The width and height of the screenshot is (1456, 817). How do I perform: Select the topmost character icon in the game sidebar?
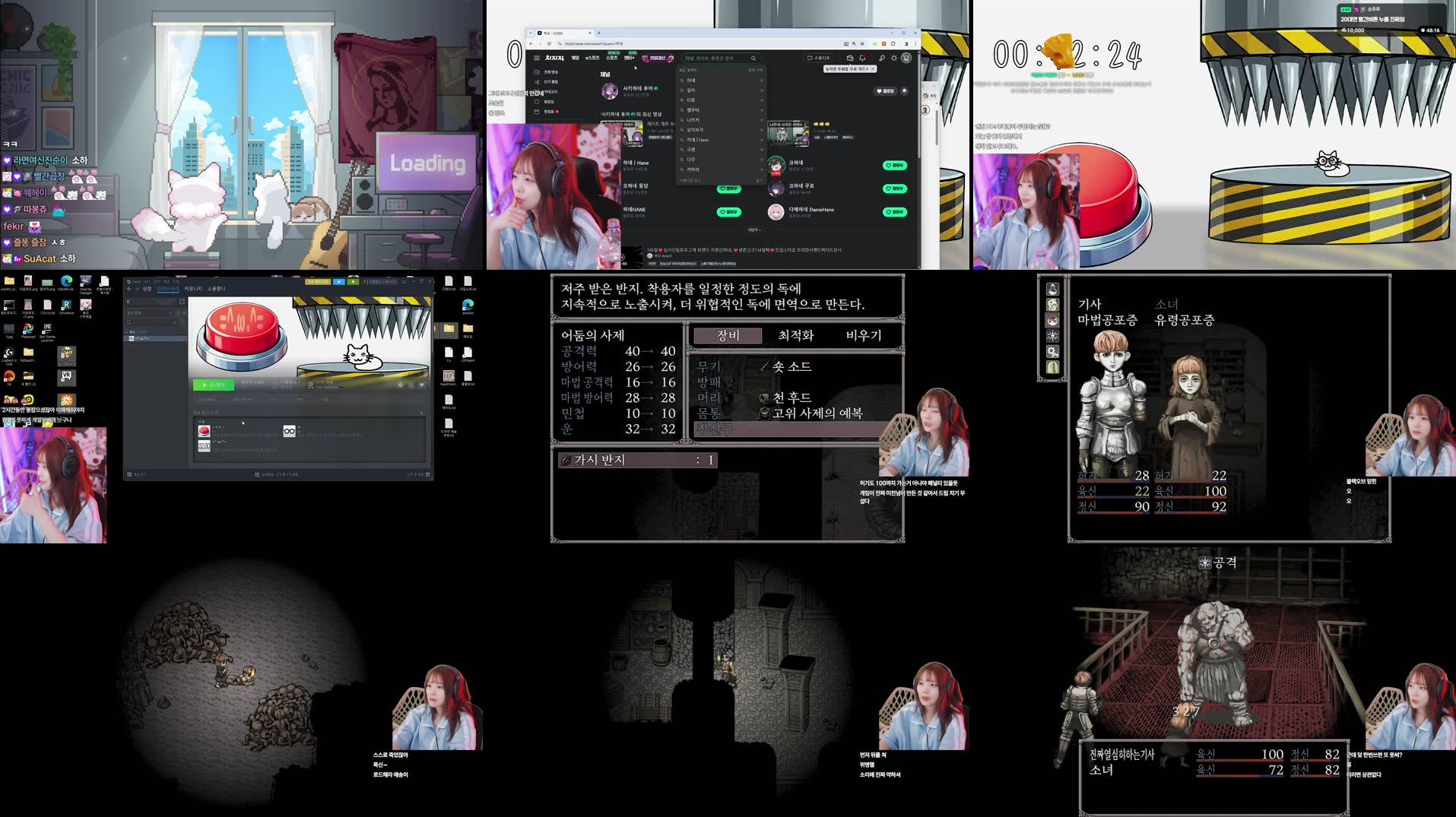coord(1052,289)
